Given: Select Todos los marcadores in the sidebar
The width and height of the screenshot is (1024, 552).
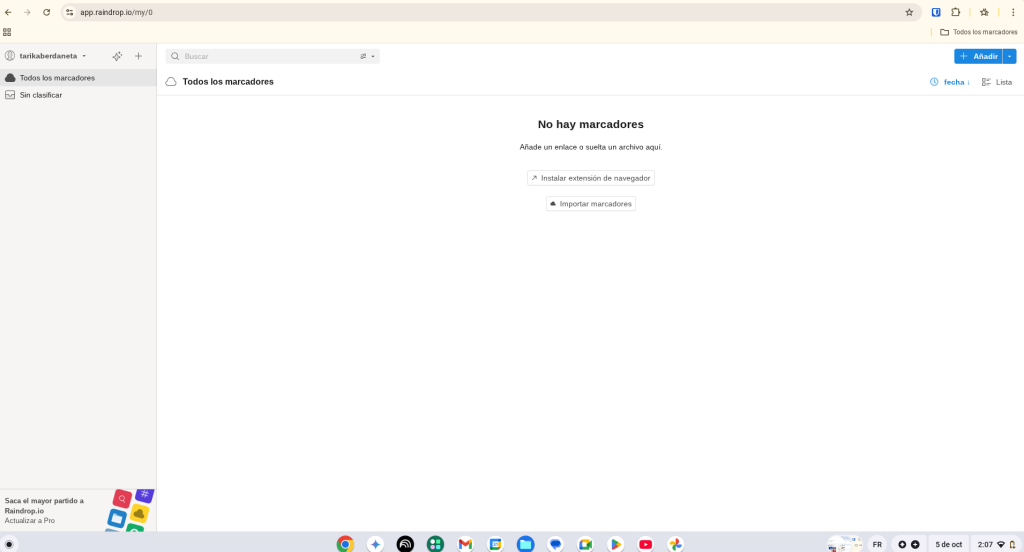Looking at the screenshot, I should click(x=57, y=78).
